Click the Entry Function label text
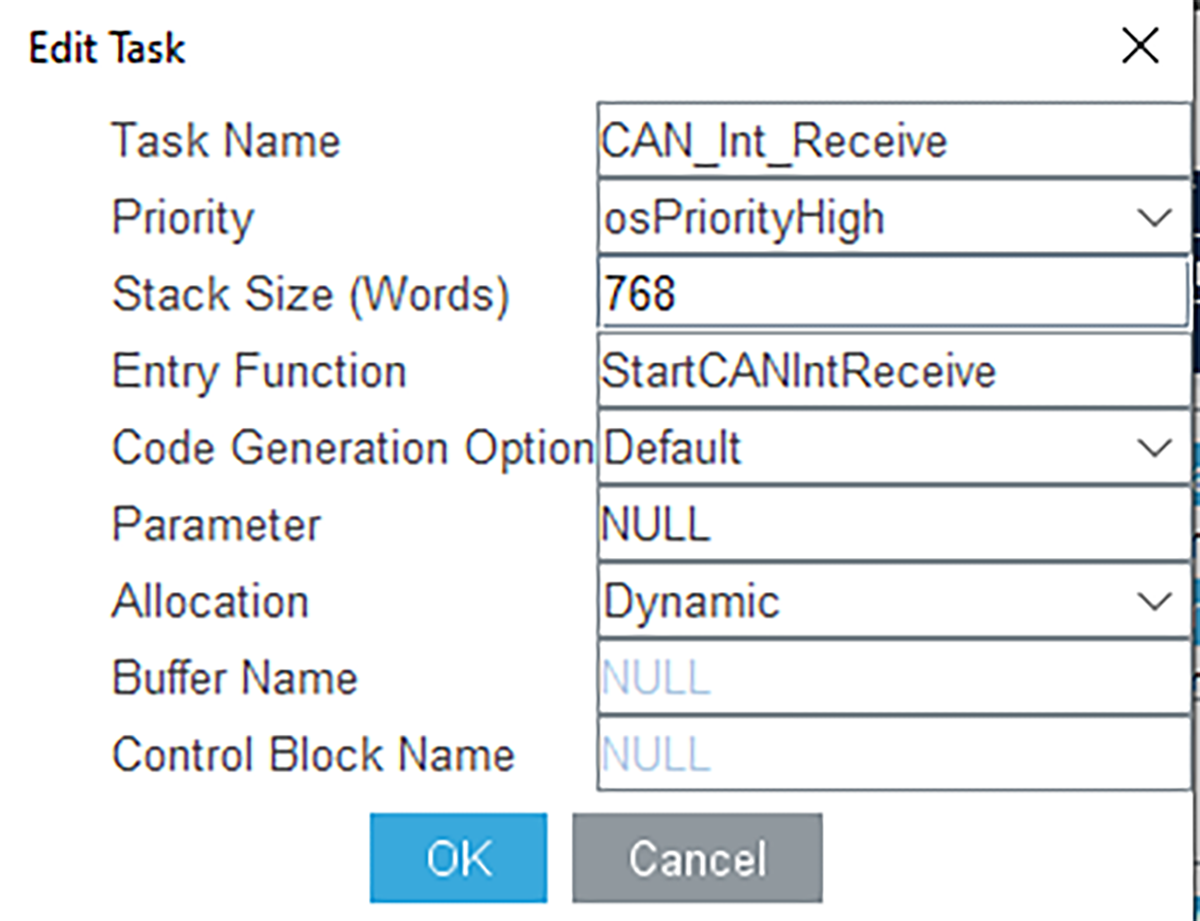Viewport: 1200px width, 921px height. pyautogui.click(x=259, y=371)
